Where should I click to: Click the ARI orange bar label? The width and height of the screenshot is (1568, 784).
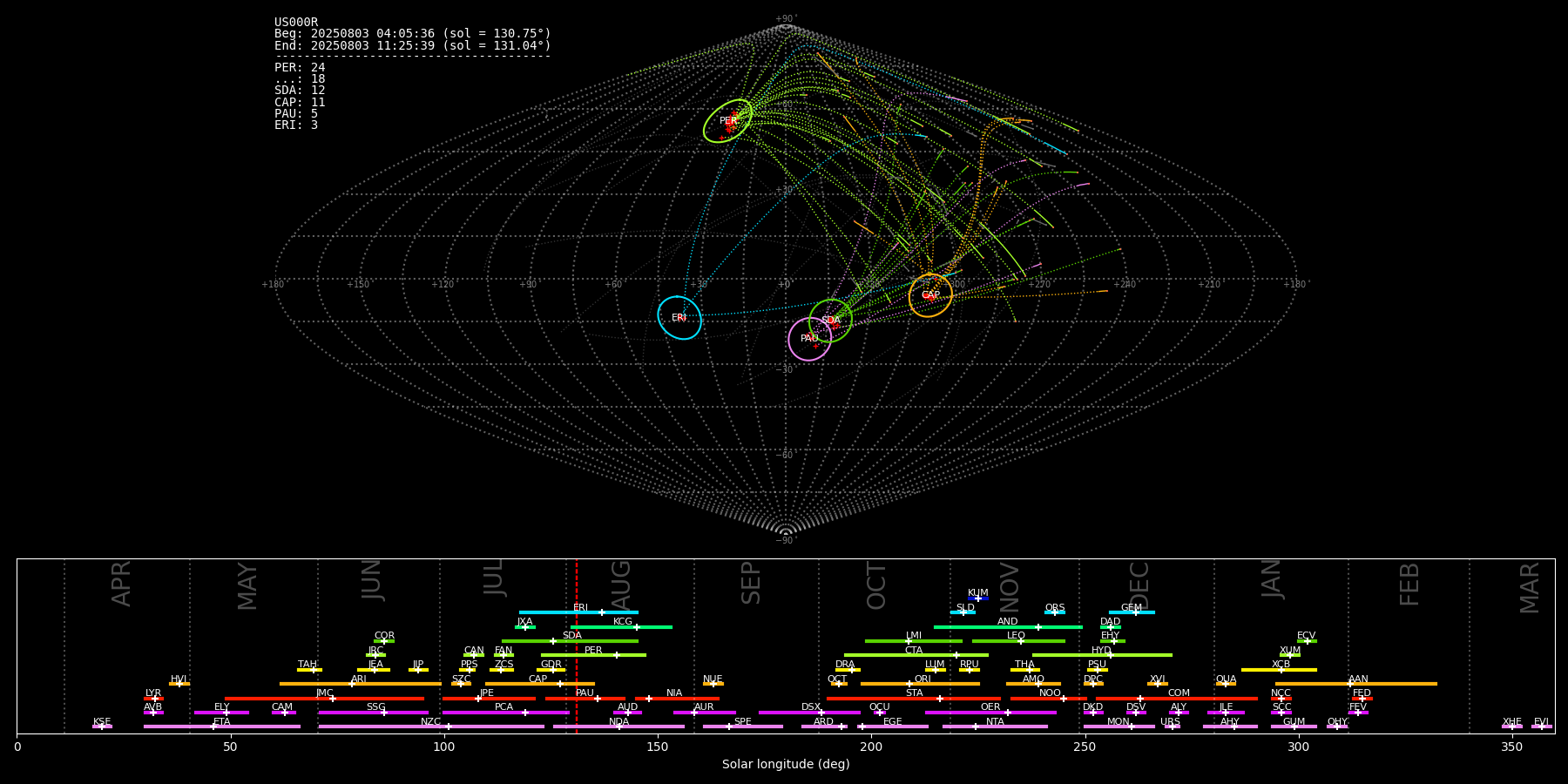pyautogui.click(x=359, y=679)
